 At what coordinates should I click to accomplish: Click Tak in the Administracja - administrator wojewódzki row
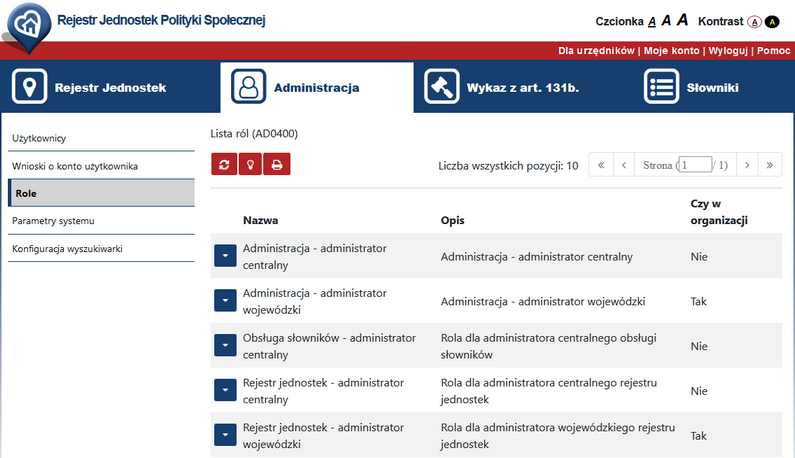click(x=698, y=301)
